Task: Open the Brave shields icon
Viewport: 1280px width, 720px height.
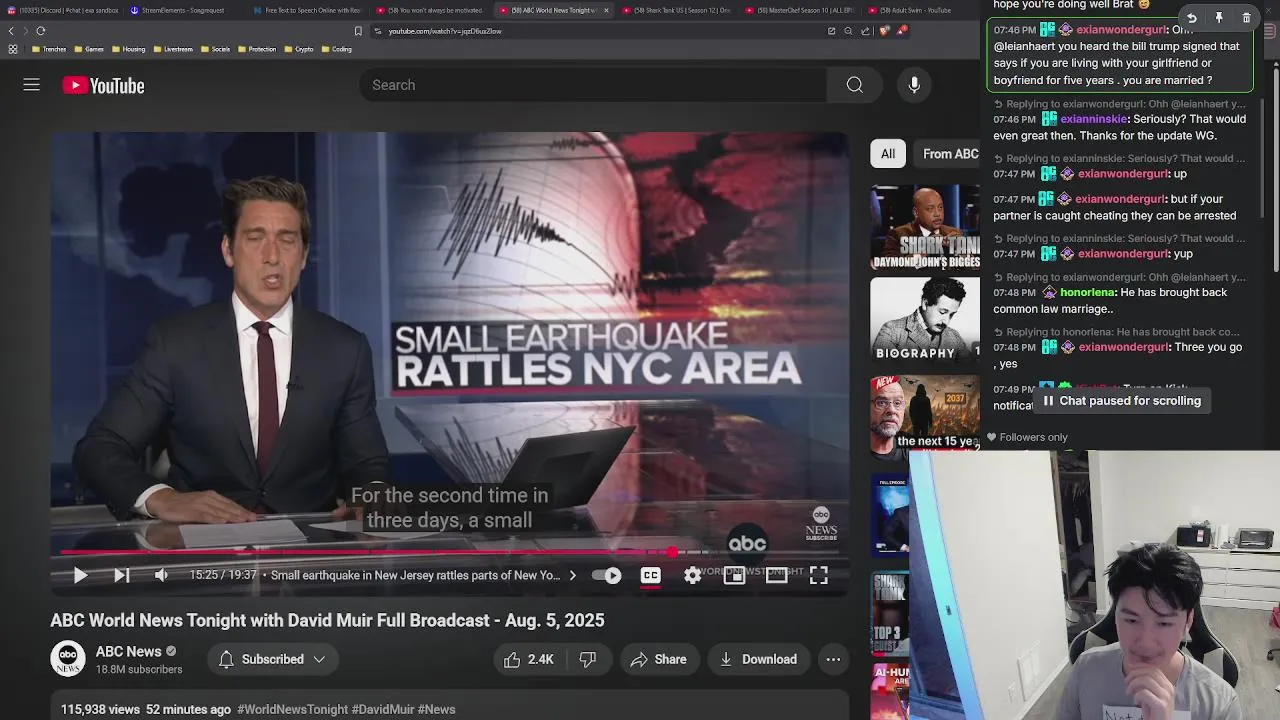Action: 884,31
